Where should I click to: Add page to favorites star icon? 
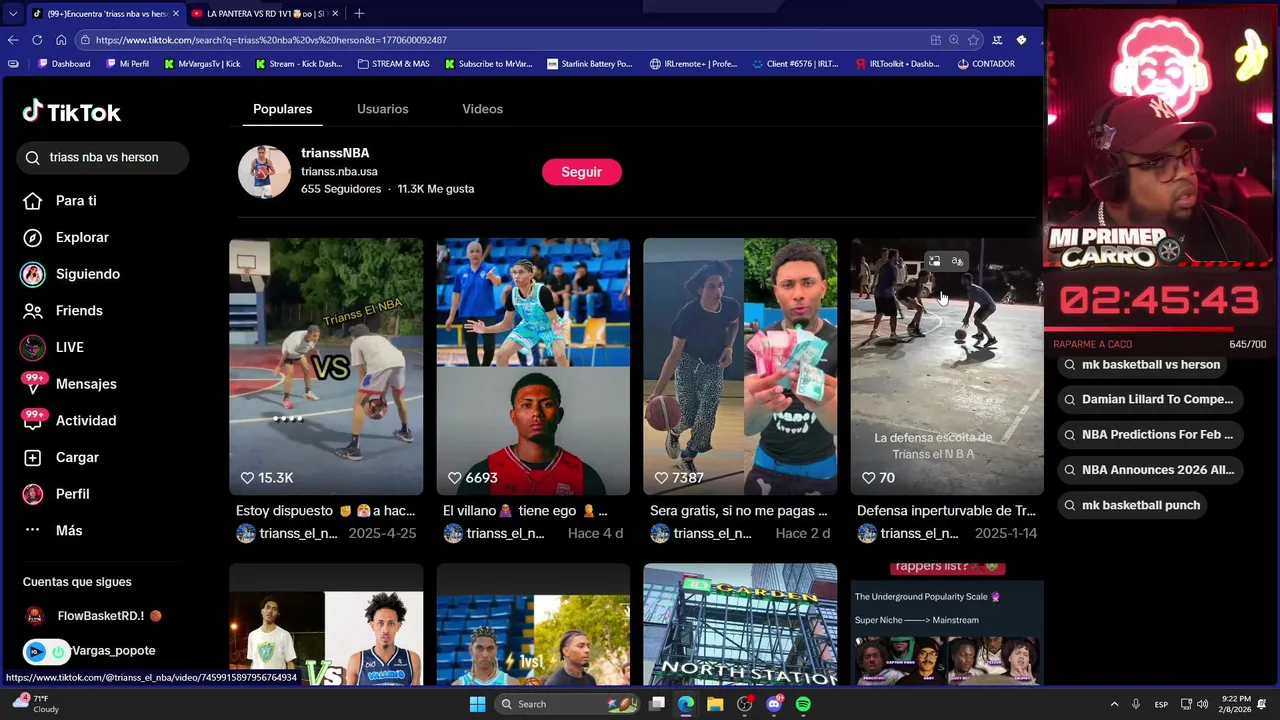(973, 40)
